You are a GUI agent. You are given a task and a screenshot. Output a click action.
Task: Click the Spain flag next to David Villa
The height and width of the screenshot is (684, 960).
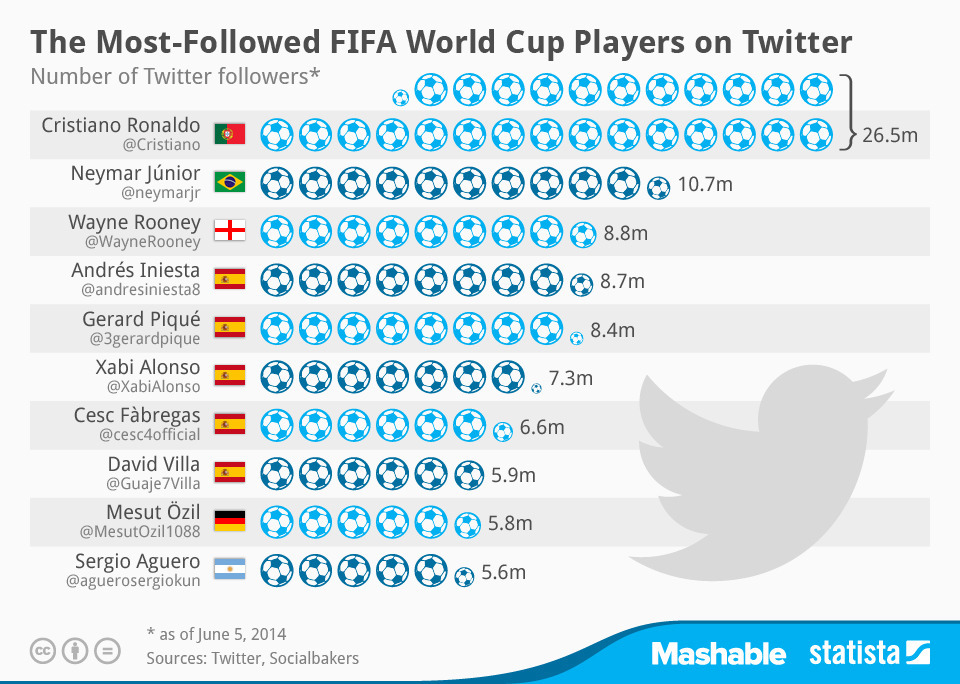pyautogui.click(x=229, y=472)
